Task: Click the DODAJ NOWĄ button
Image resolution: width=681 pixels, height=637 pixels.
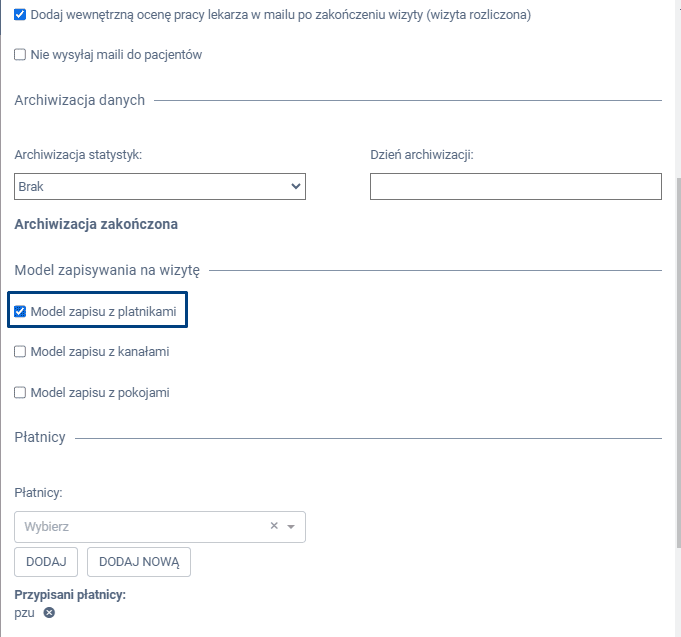Action: point(139,562)
